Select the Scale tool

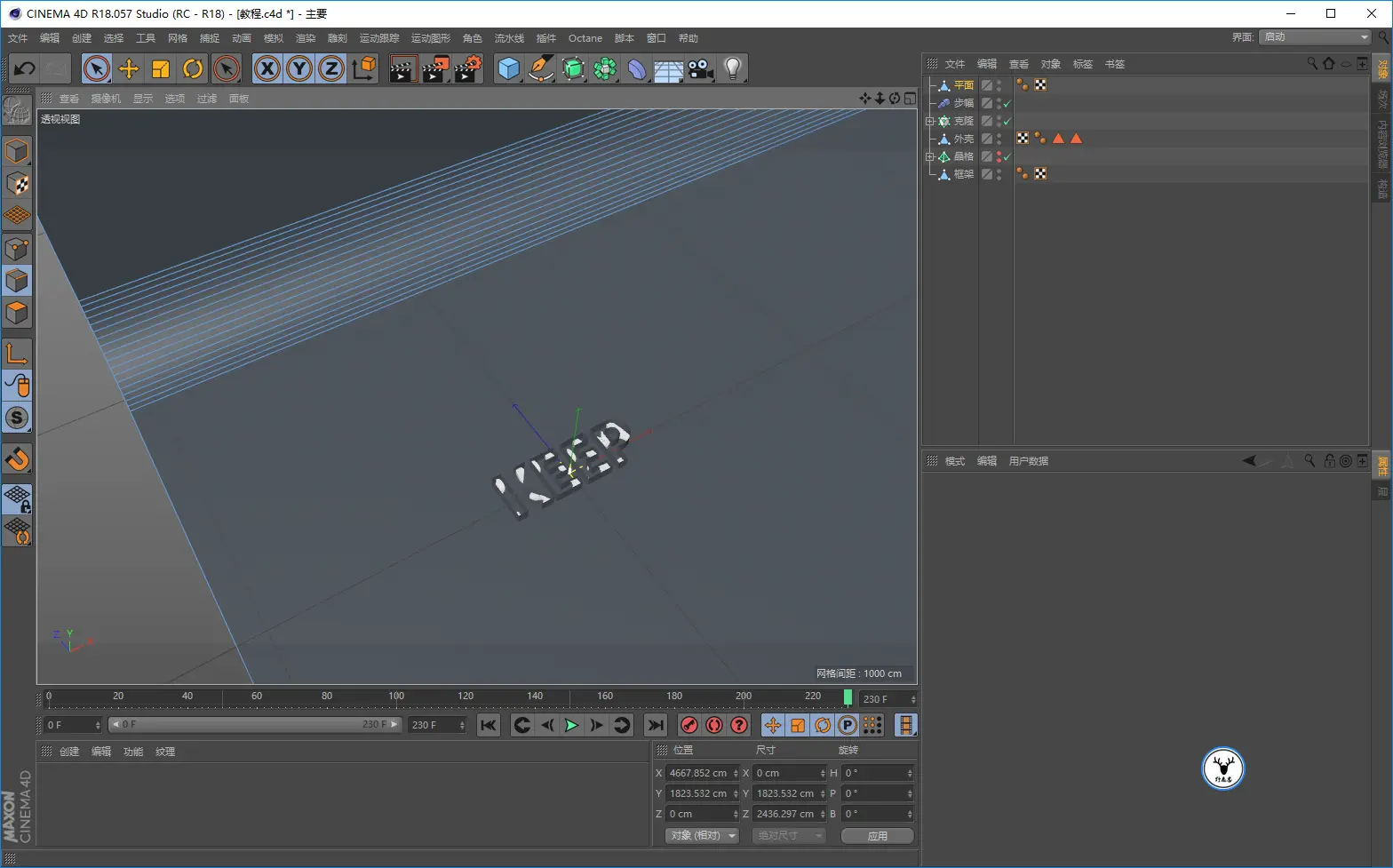coord(161,68)
